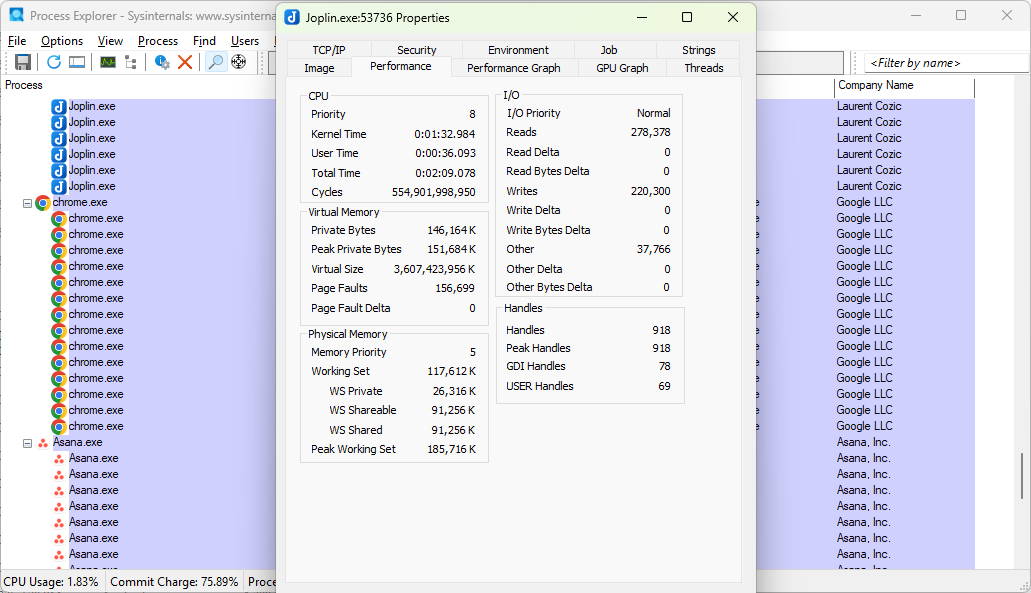This screenshot has width=1031, height=593.
Task: Select the crosshair Find Window's Process icon
Action: point(239,62)
